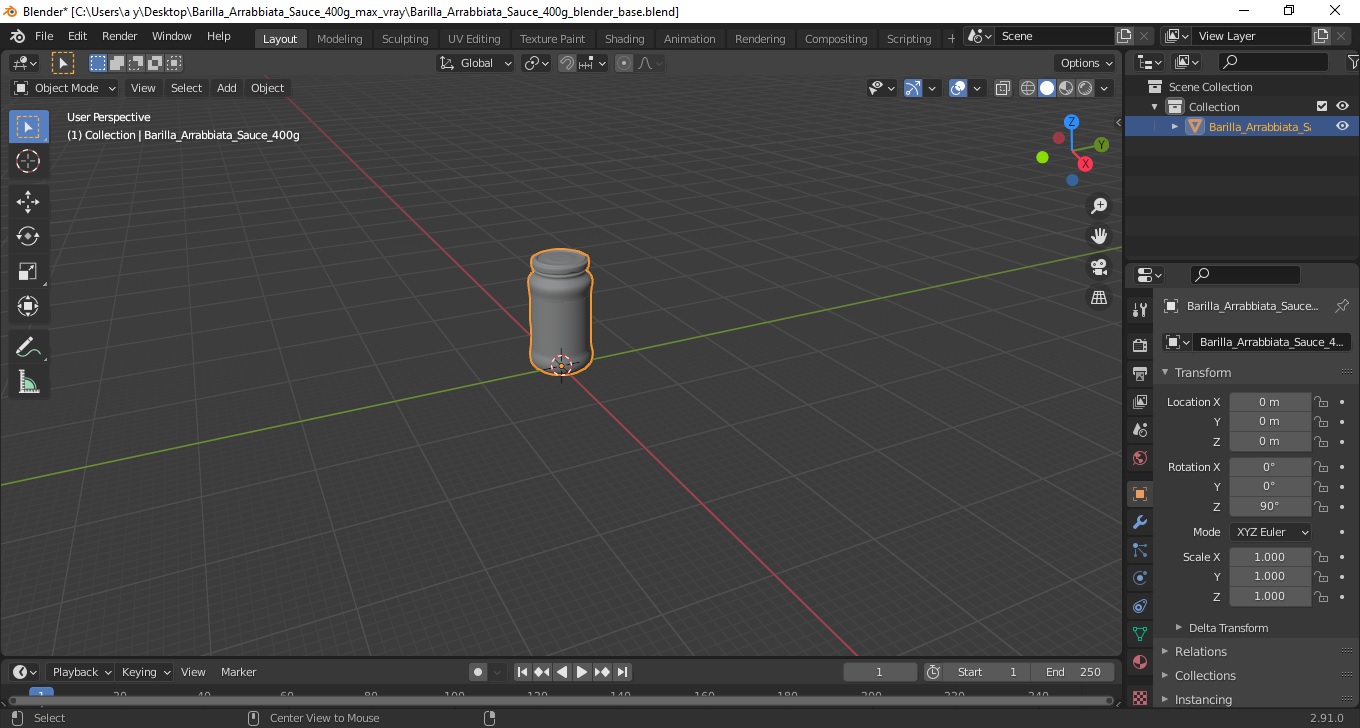This screenshot has height=728, width=1360.
Task: Switch to rendered viewport shading
Action: pyautogui.click(x=1085, y=88)
